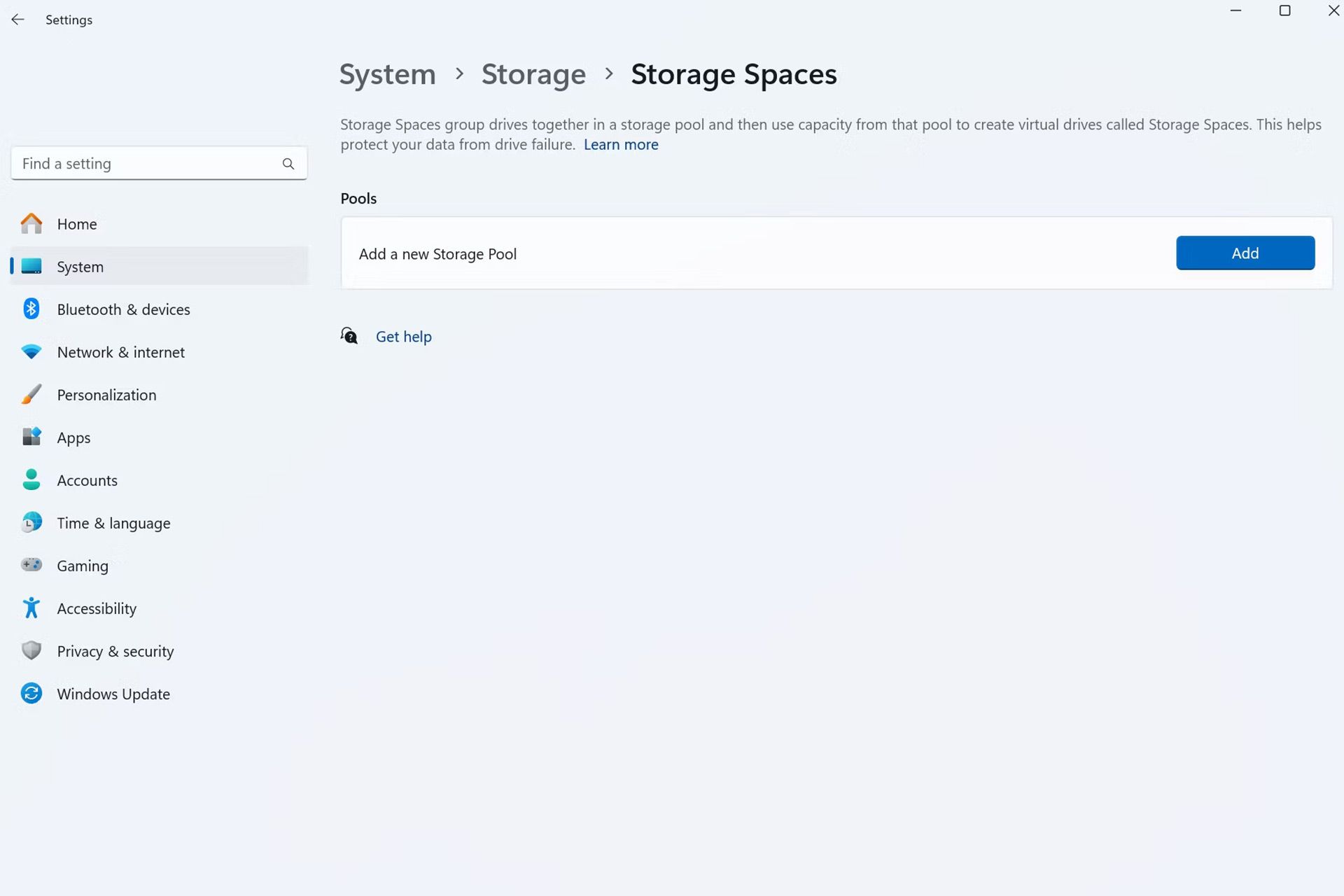Click the Gaming controller icon
The image size is (1344, 896).
pos(31,565)
